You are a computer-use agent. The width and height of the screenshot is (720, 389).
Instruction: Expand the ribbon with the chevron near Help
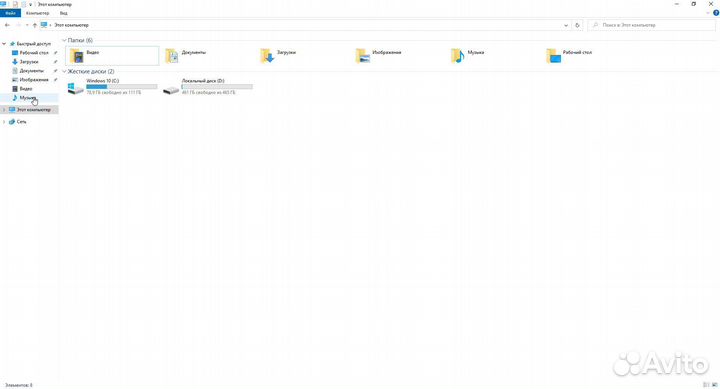click(708, 13)
